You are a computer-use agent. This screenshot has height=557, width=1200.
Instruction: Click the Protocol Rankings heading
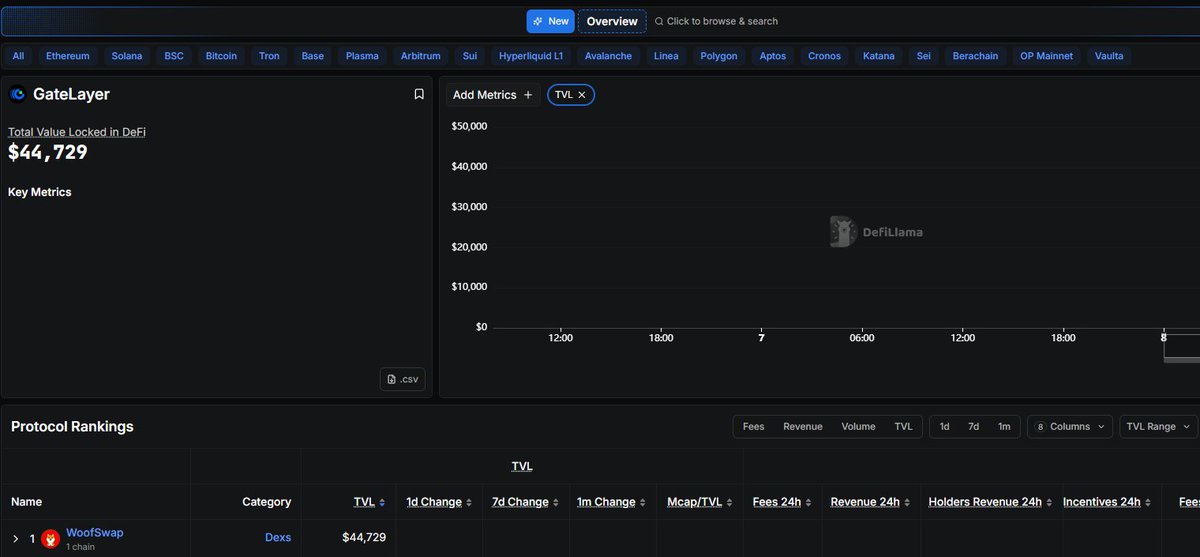click(72, 426)
